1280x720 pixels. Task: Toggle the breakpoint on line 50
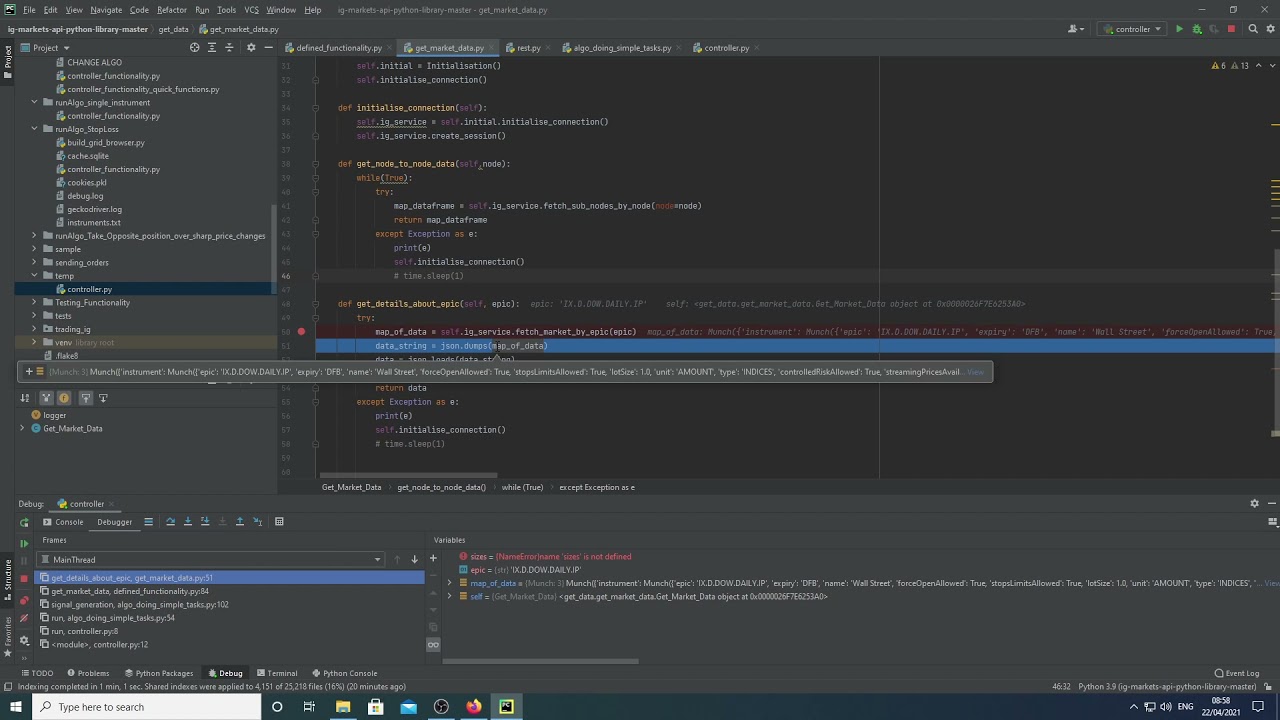coord(301,332)
